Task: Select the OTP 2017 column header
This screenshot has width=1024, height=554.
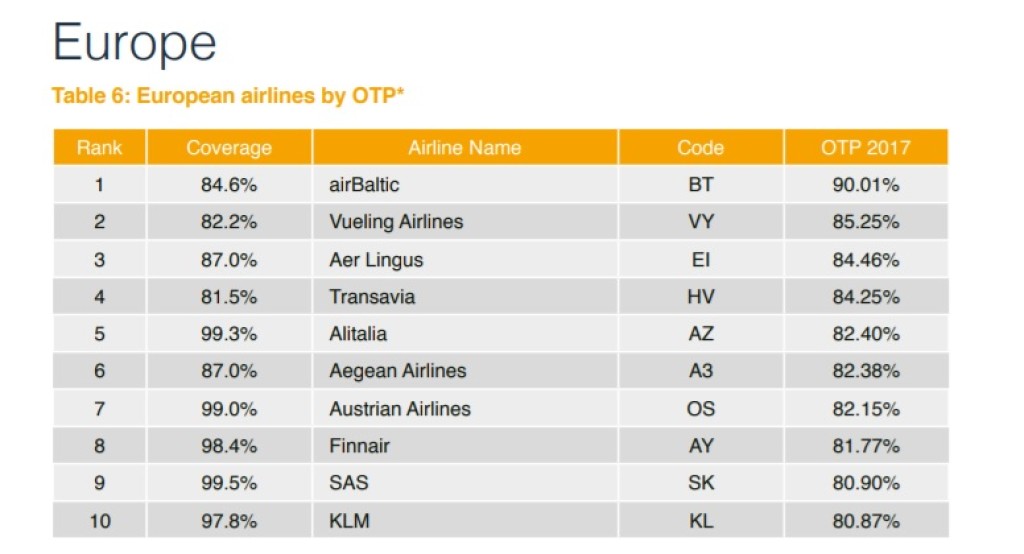Action: click(866, 148)
